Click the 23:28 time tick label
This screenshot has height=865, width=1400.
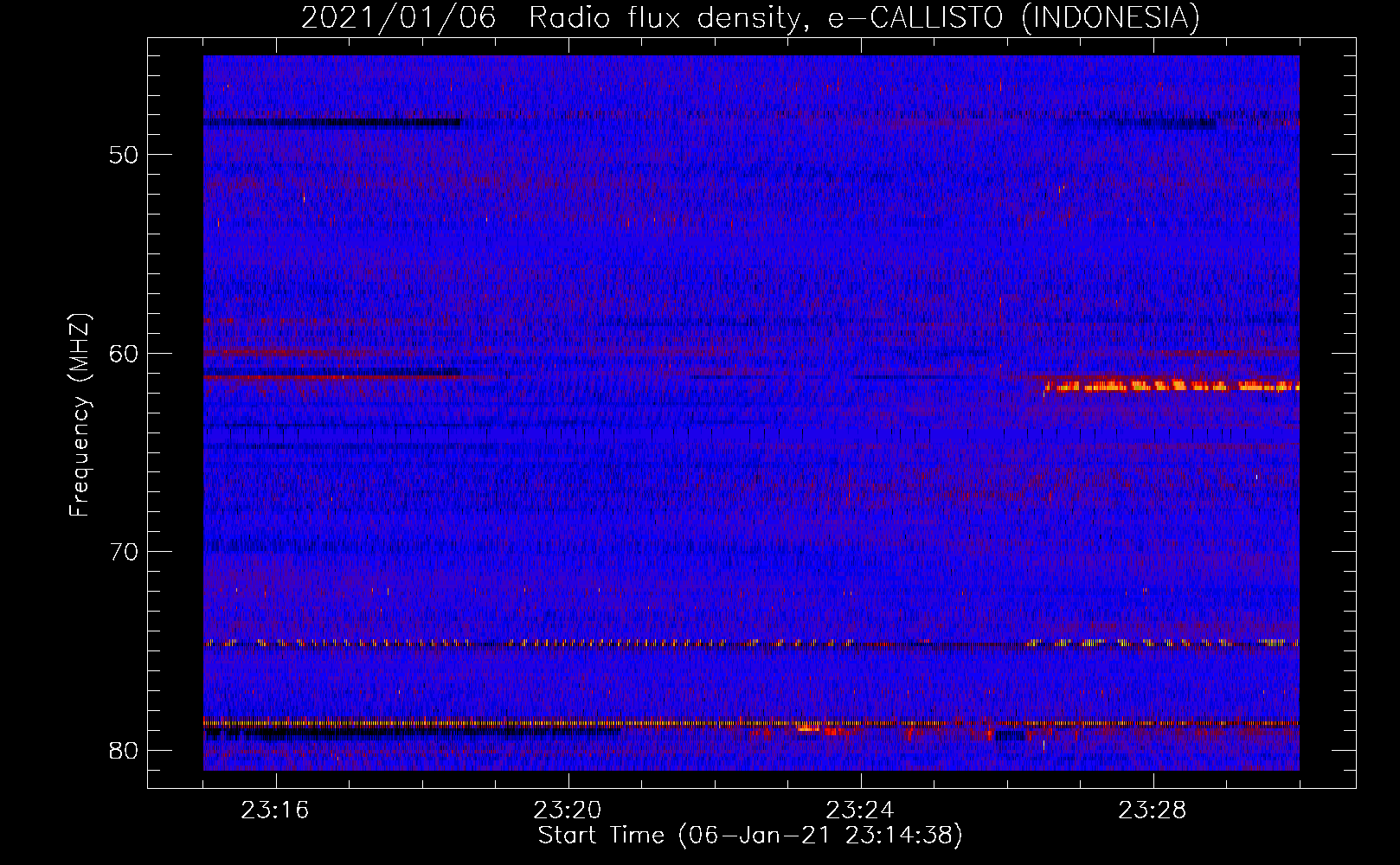(x=1153, y=811)
